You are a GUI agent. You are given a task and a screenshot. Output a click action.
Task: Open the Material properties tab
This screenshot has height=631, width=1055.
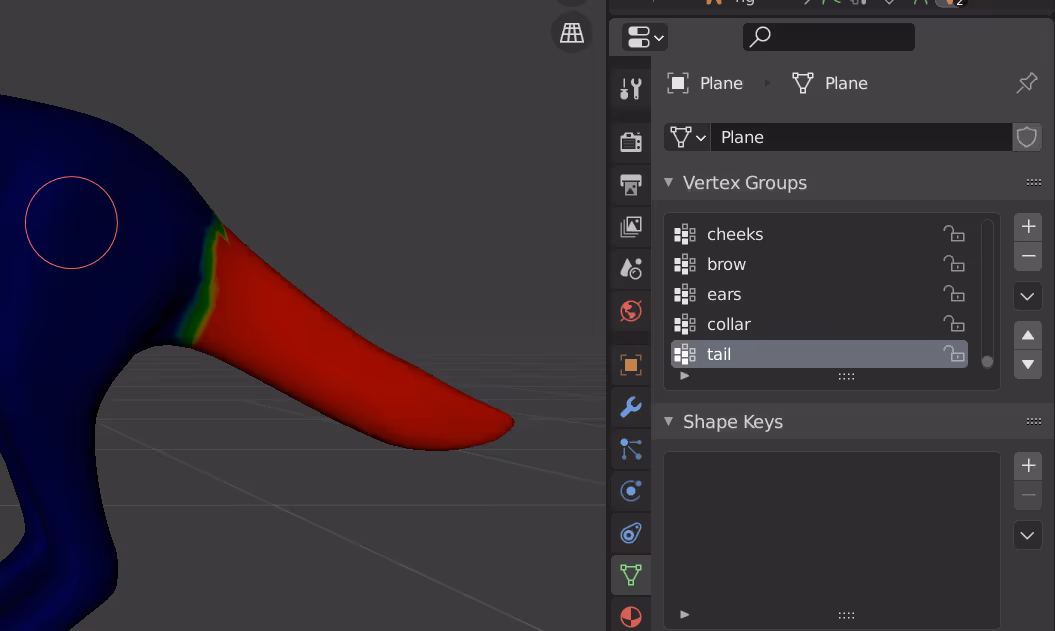[x=630, y=616]
